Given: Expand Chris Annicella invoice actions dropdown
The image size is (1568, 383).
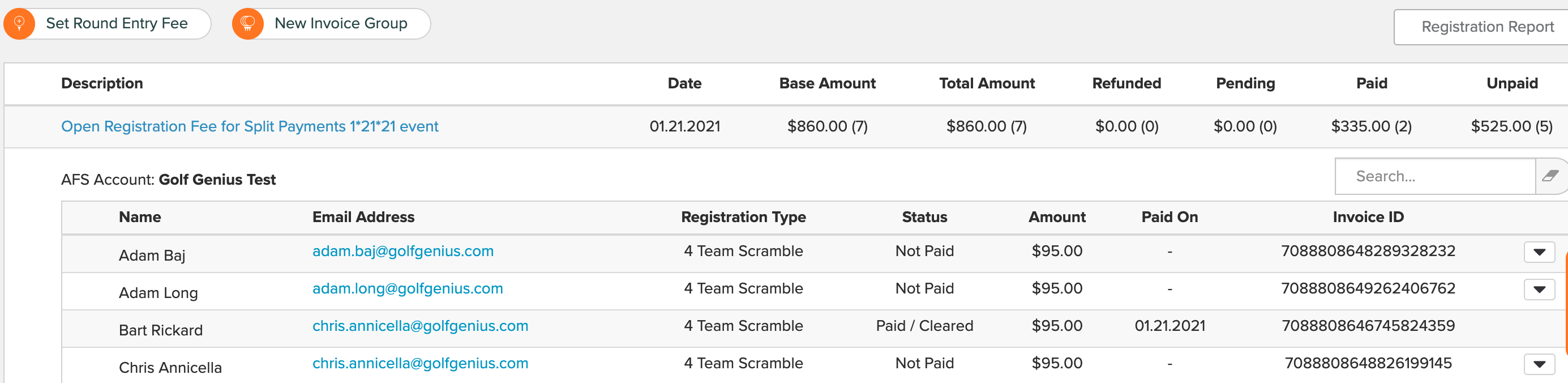Looking at the screenshot, I should [1539, 364].
